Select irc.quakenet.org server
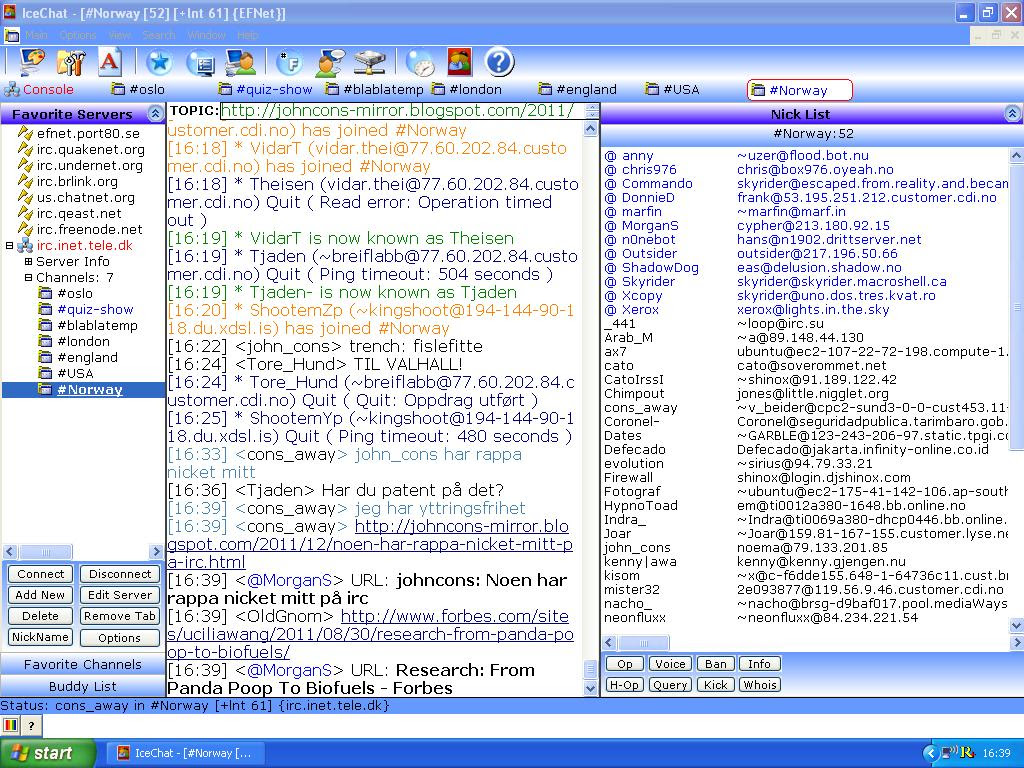The width and height of the screenshot is (1024, 768). (91, 150)
